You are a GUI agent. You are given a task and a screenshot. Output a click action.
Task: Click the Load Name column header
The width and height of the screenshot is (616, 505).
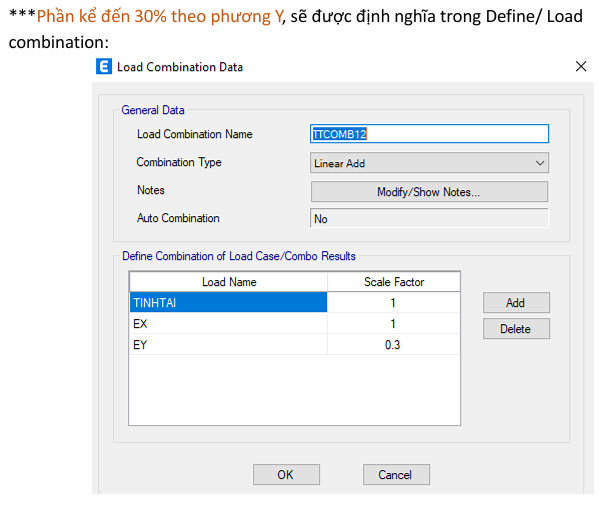[229, 282]
